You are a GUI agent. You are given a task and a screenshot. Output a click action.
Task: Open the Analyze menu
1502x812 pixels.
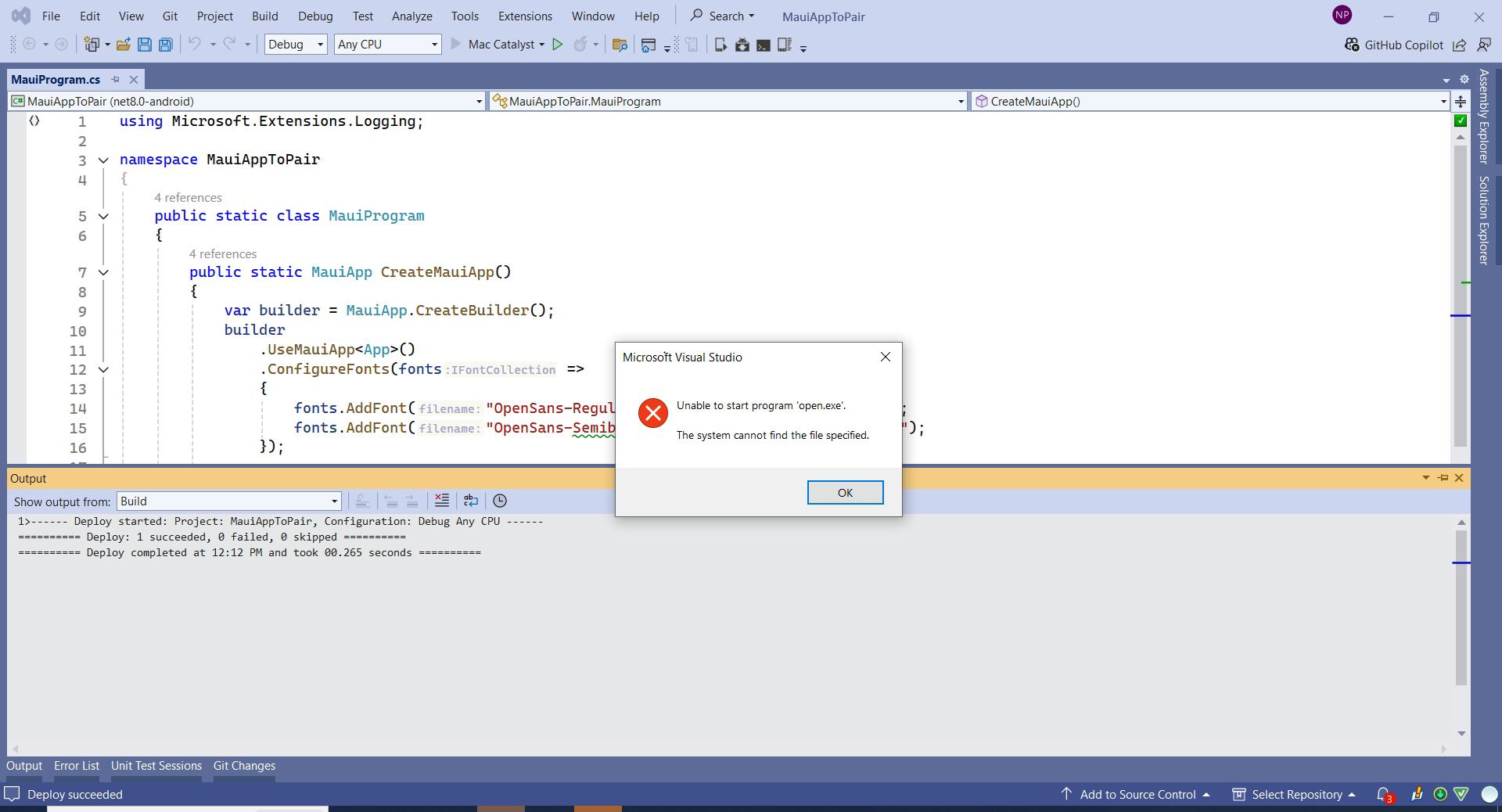pyautogui.click(x=412, y=16)
